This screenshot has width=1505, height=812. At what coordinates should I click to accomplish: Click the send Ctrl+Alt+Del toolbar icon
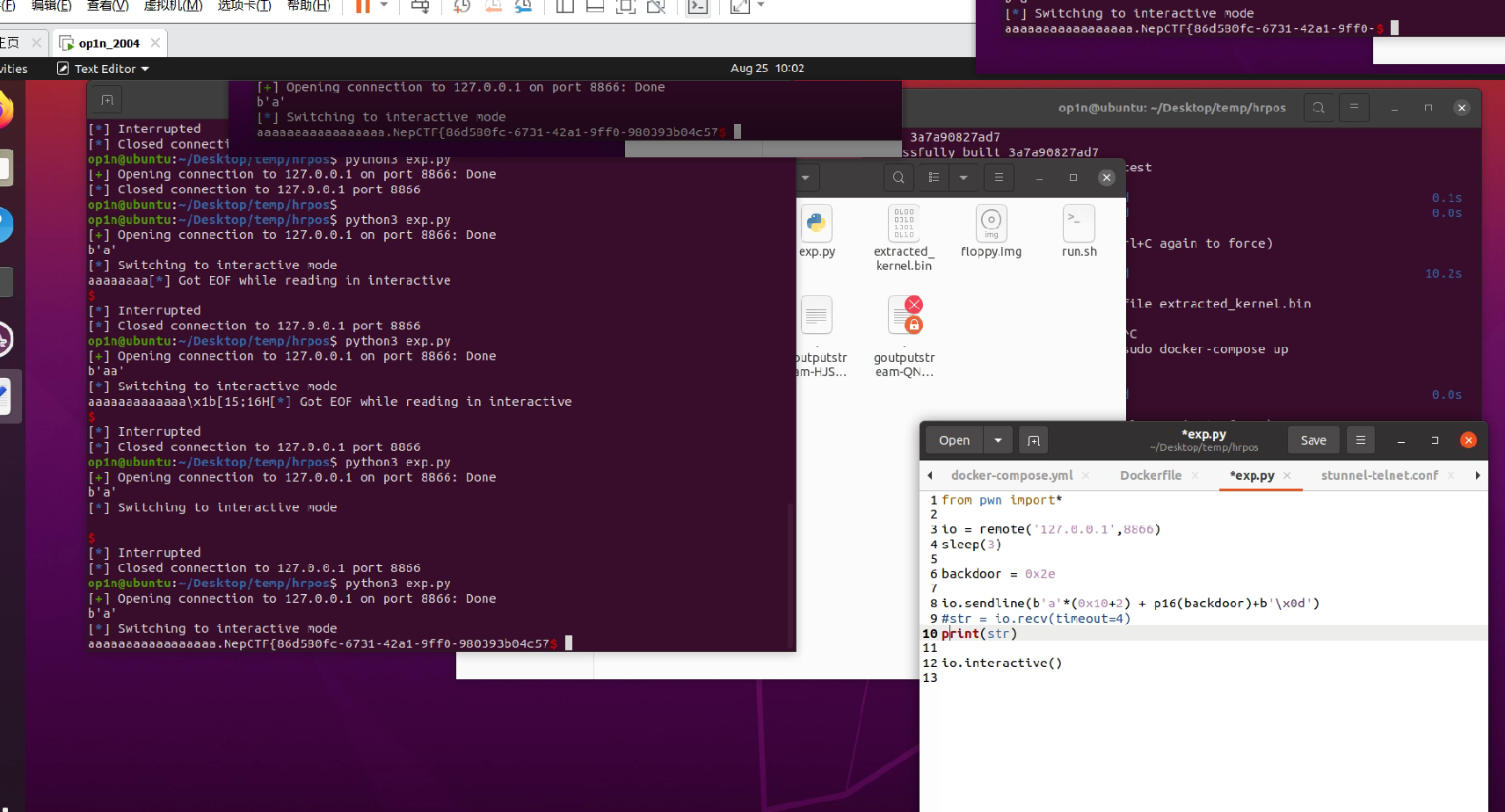[420, 6]
